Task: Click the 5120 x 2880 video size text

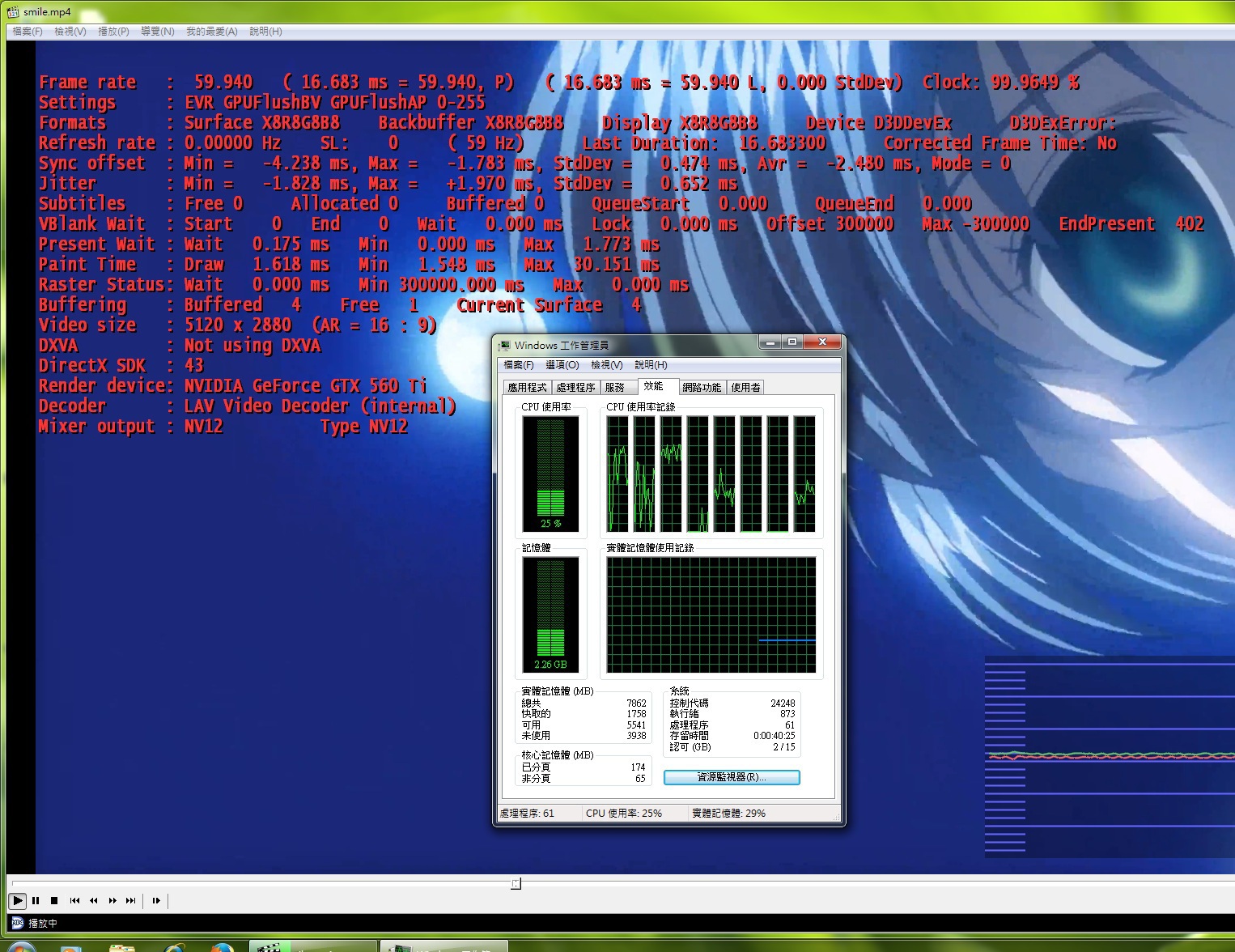Action: point(238,325)
